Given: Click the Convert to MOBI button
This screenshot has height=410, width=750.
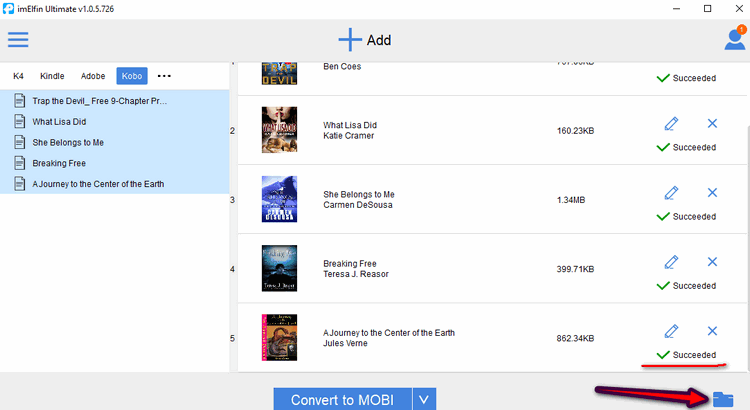Looking at the screenshot, I should point(342,399).
